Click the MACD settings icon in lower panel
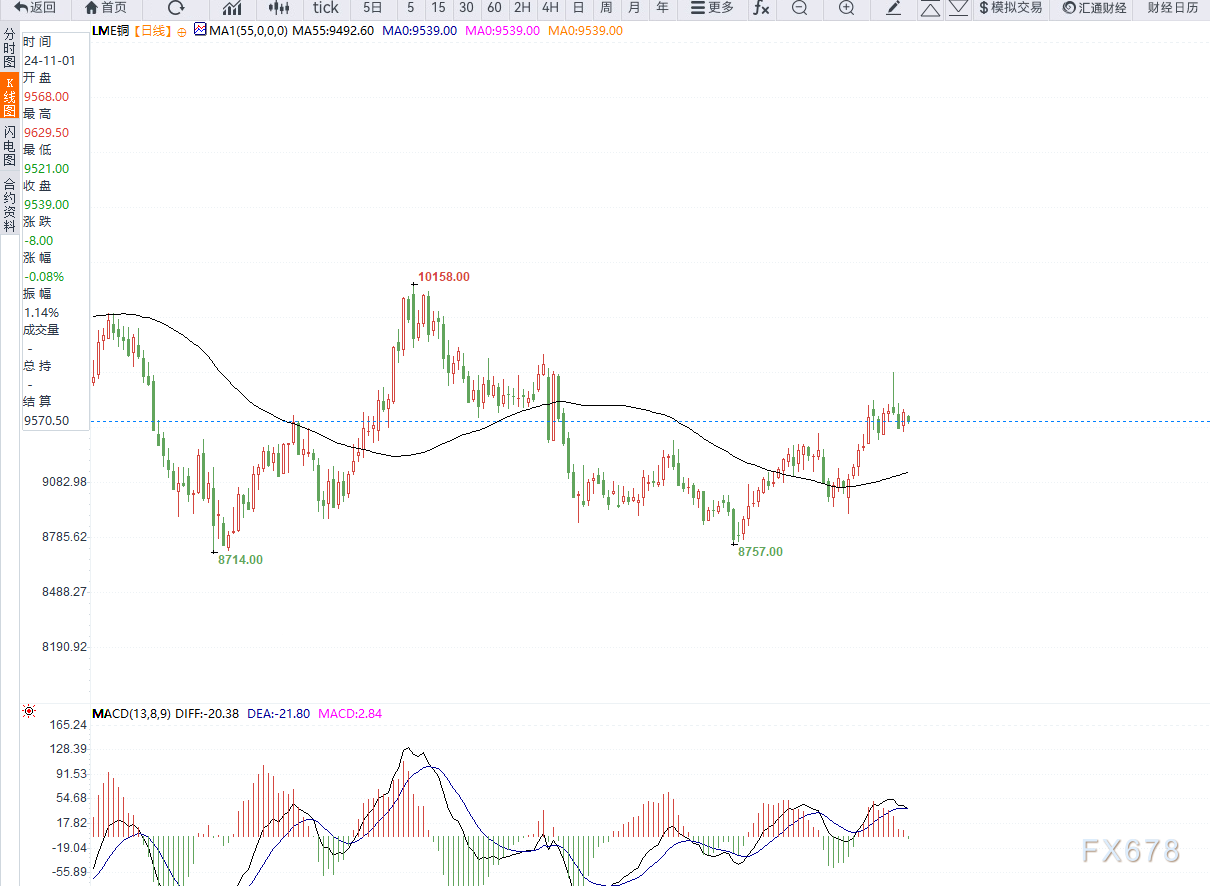Image resolution: width=1210 pixels, height=886 pixels. [29, 711]
